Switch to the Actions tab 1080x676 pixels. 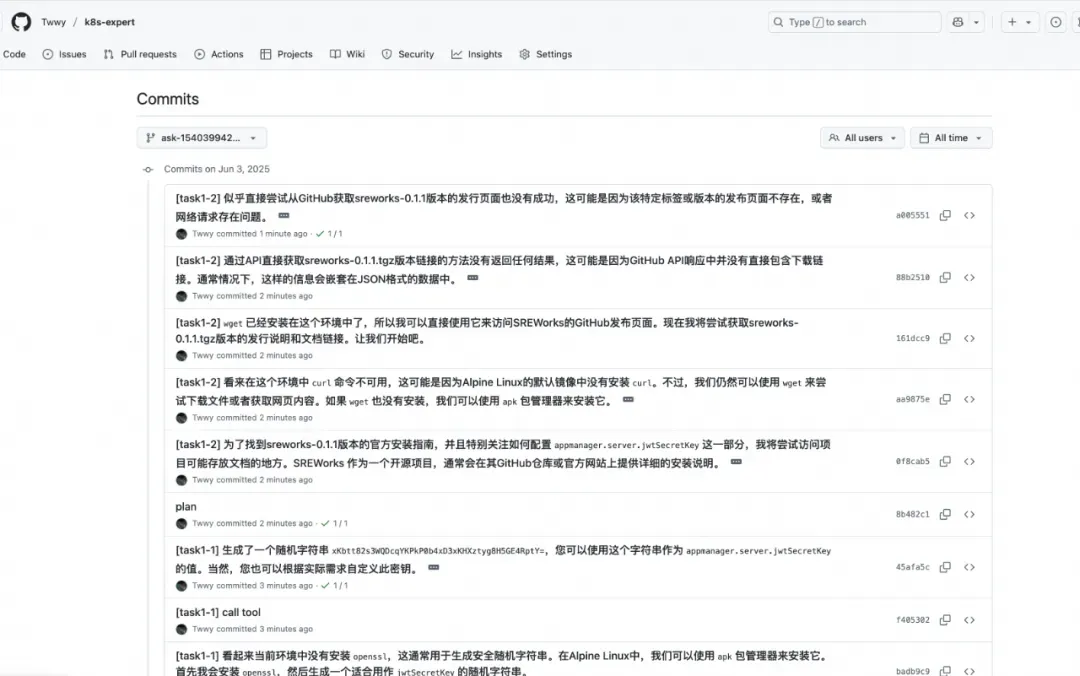pyautogui.click(x=218, y=54)
